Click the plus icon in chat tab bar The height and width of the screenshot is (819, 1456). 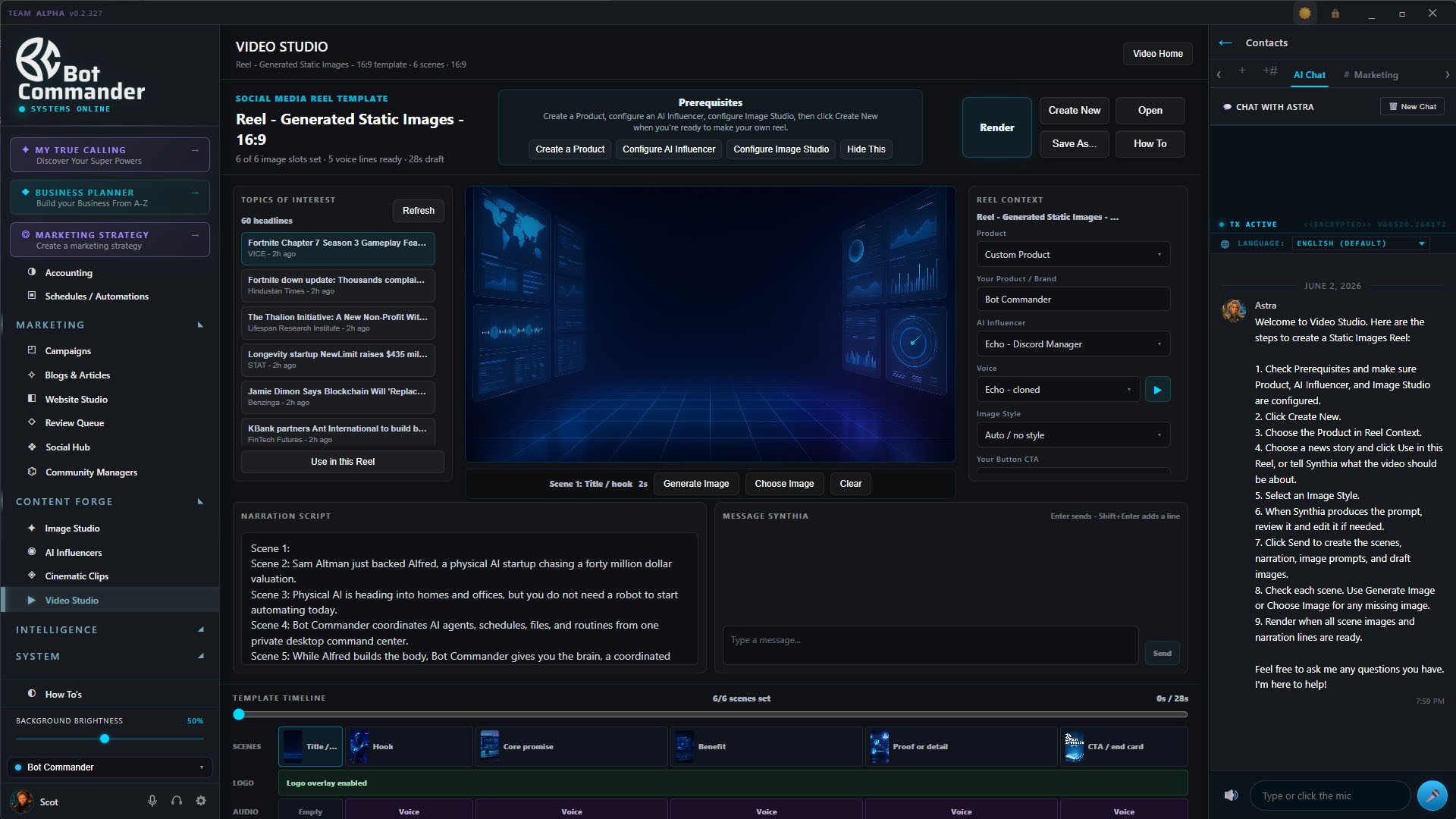[x=1242, y=71]
